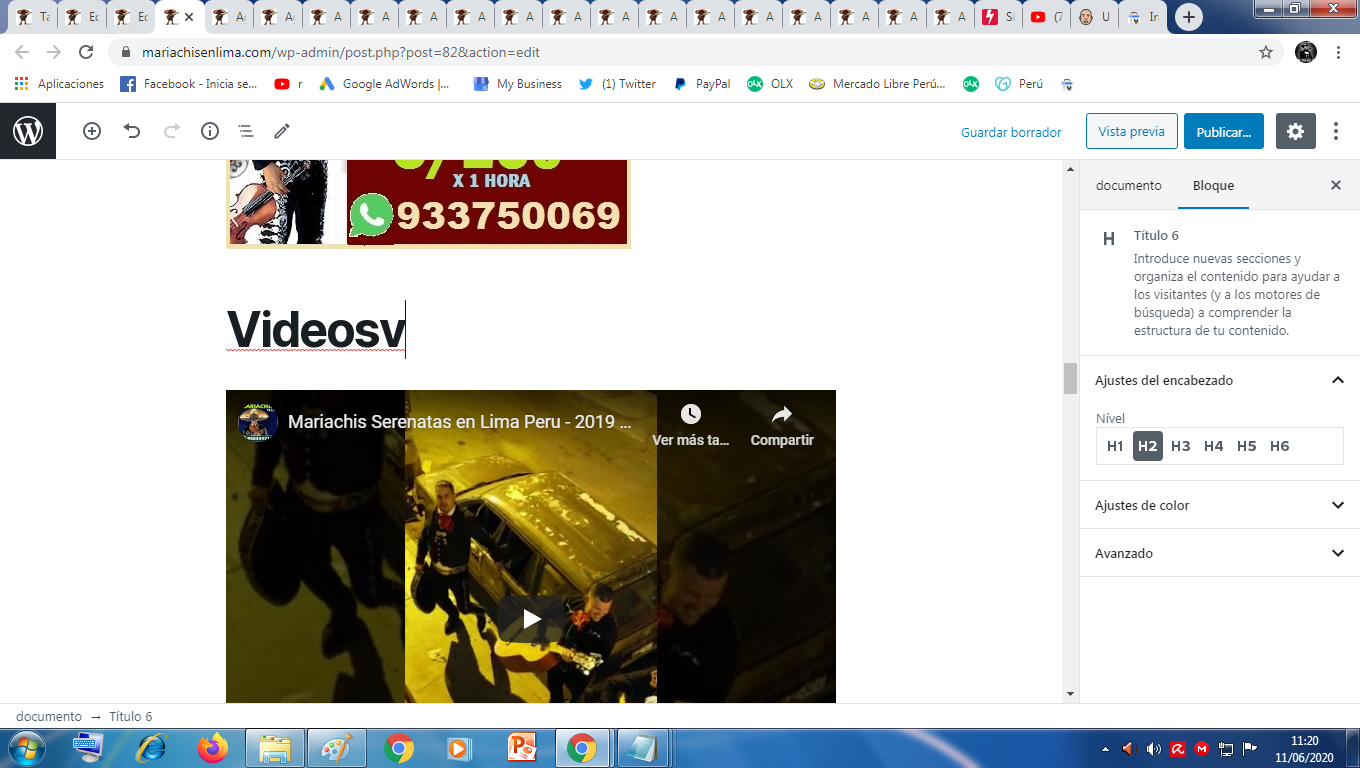Select the H6 heading level

pyautogui.click(x=1279, y=446)
